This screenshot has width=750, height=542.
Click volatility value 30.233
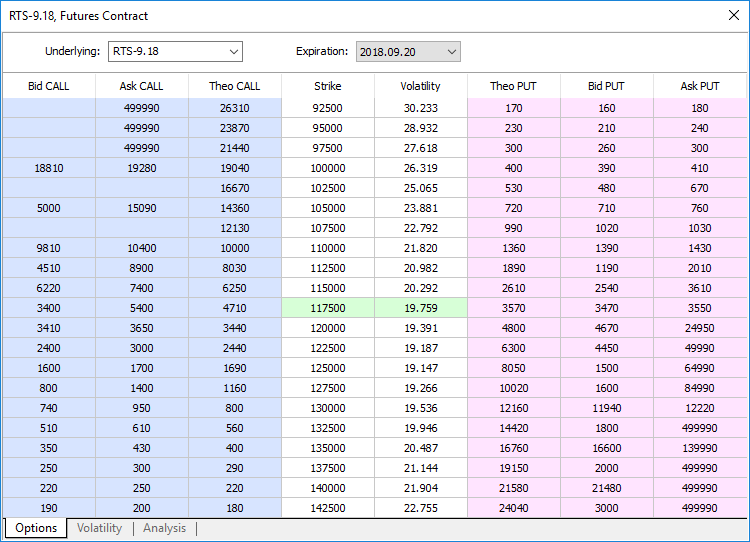pyautogui.click(x=420, y=108)
